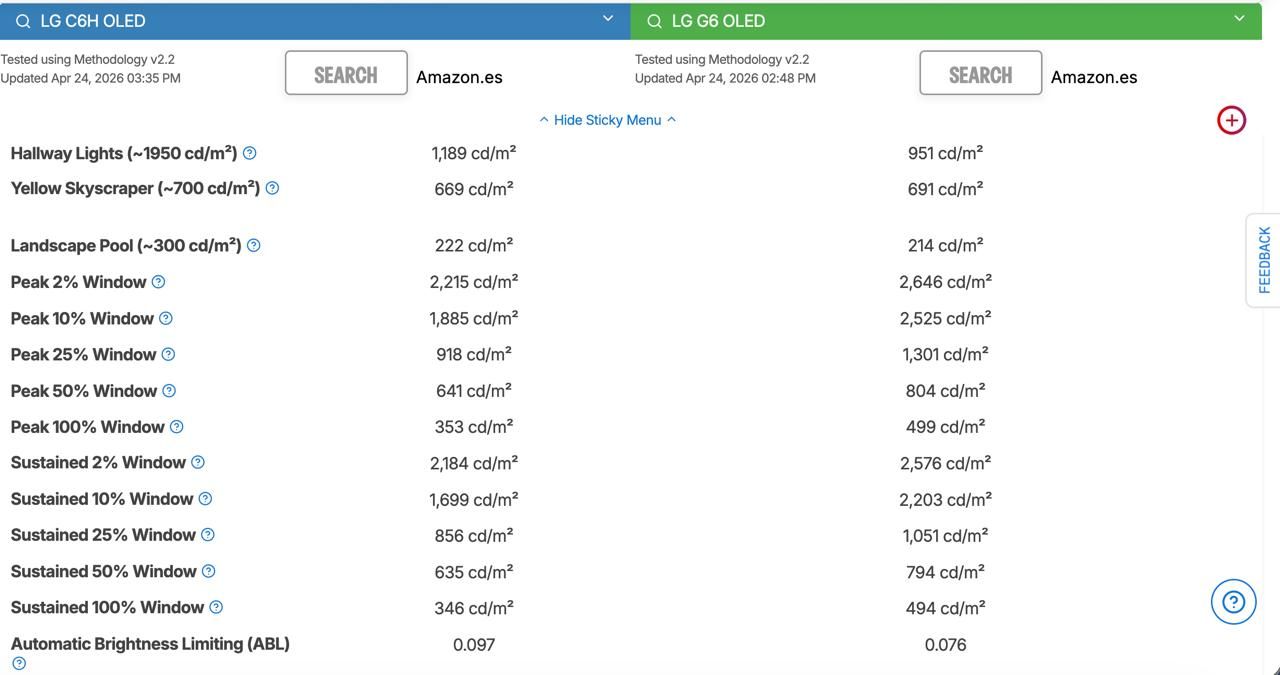This screenshot has width=1280, height=675.
Task: Click help icon for Sustained 10% Window
Action: pos(205,499)
